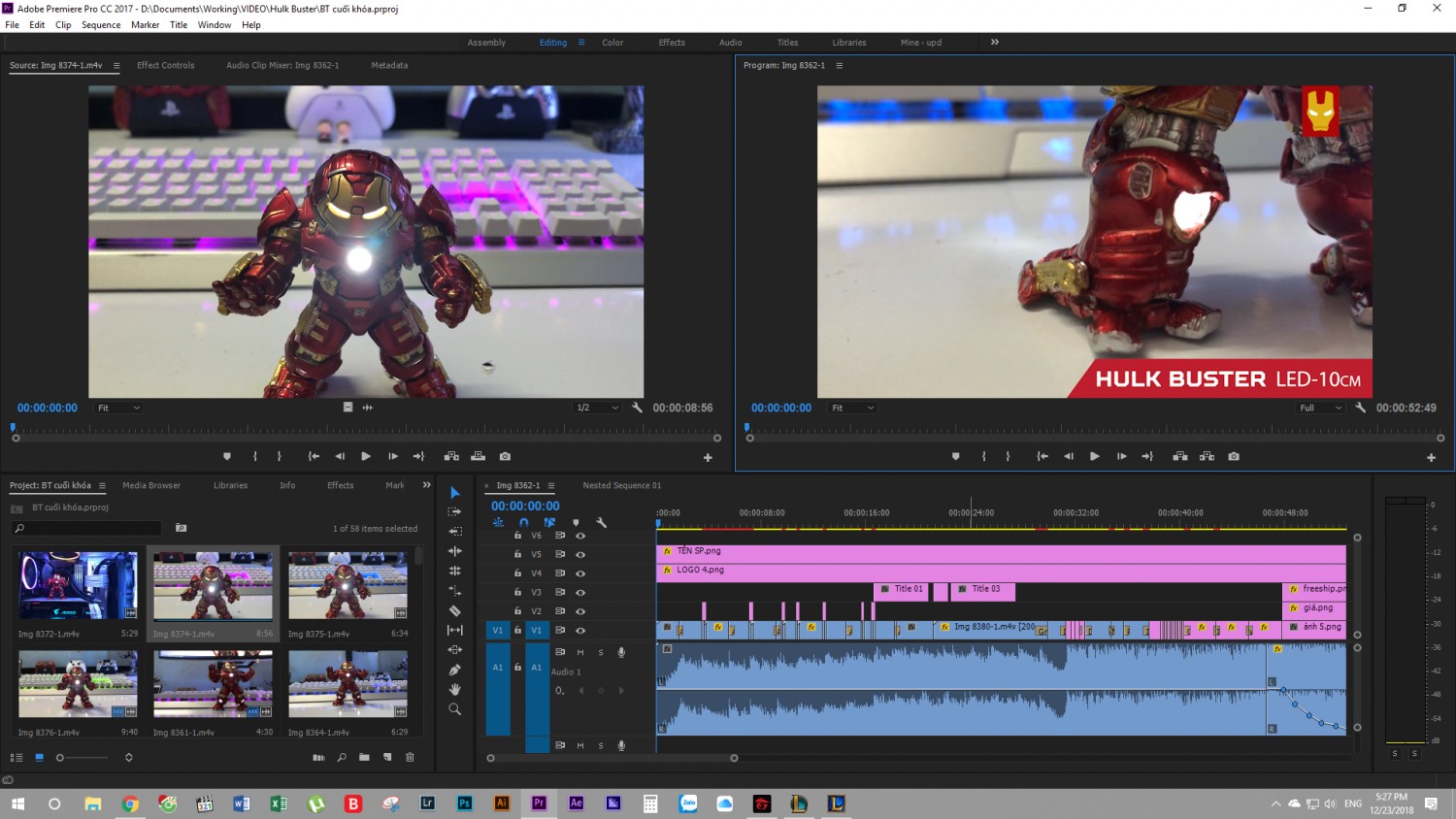Screen dimensions: 1456x819
Task: Step forward one frame in Program monitor
Action: pos(1121,456)
